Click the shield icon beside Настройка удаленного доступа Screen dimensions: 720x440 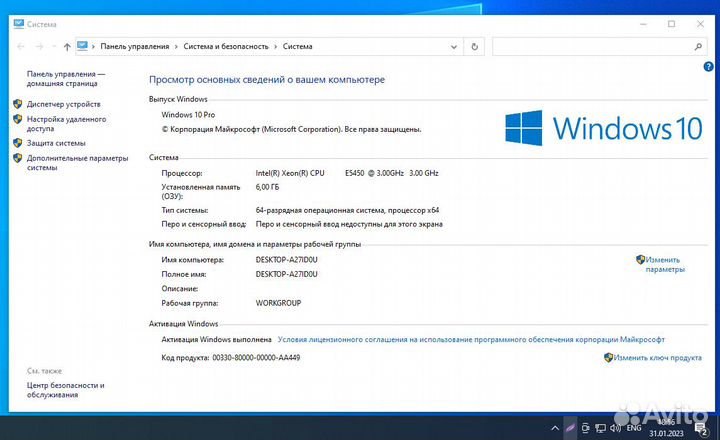18,119
